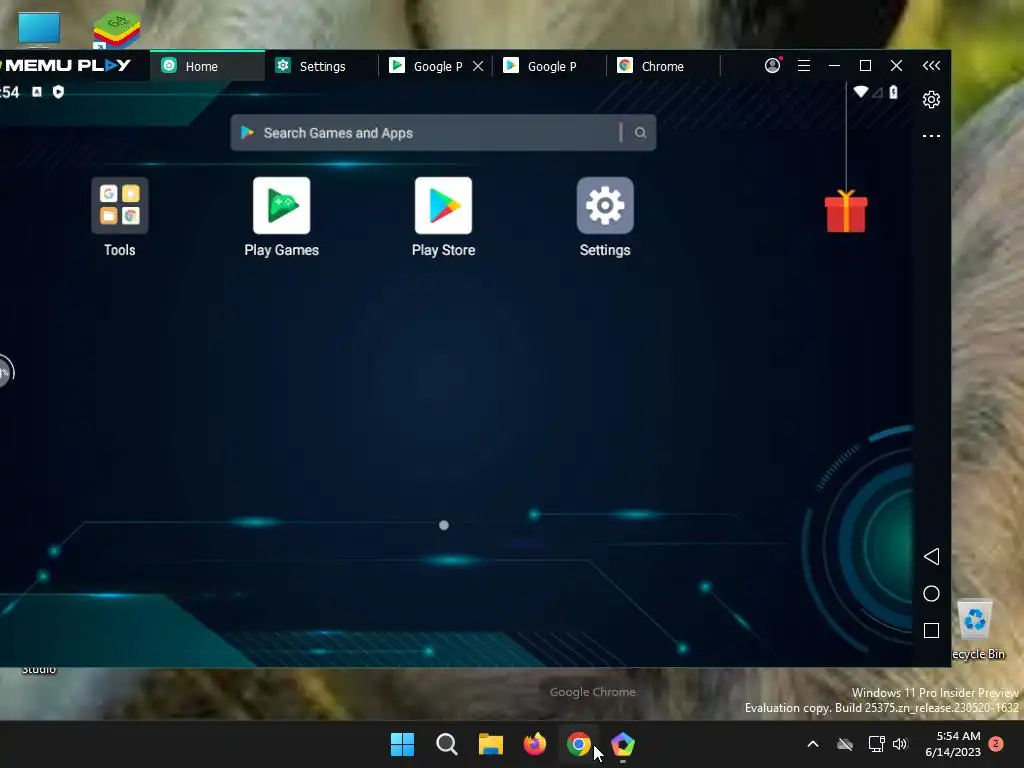Select the monitor-shaped desktop icon
The width and height of the screenshot is (1024, 768).
tap(39, 29)
